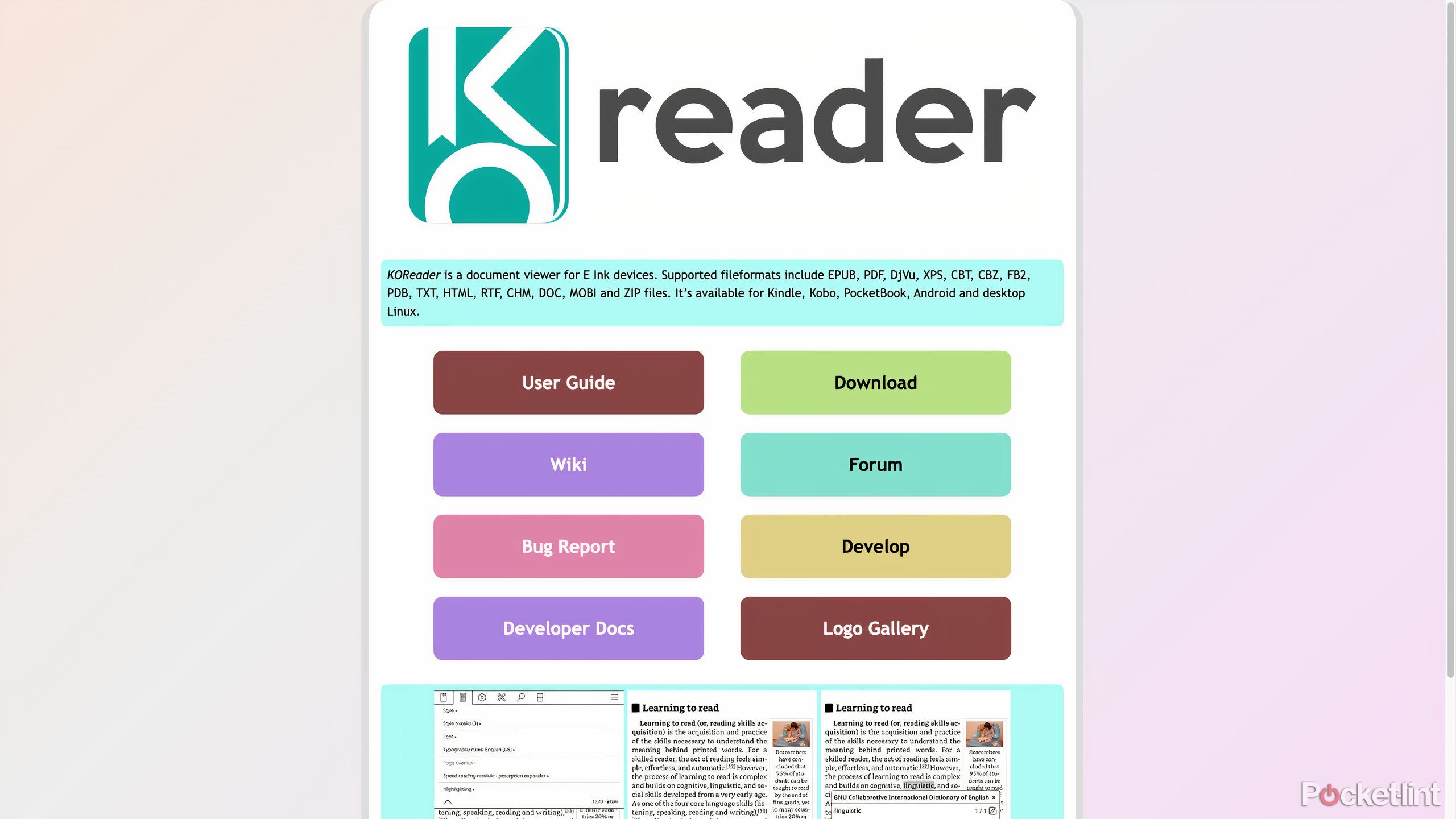Click the search icon in toolbar

520,697
